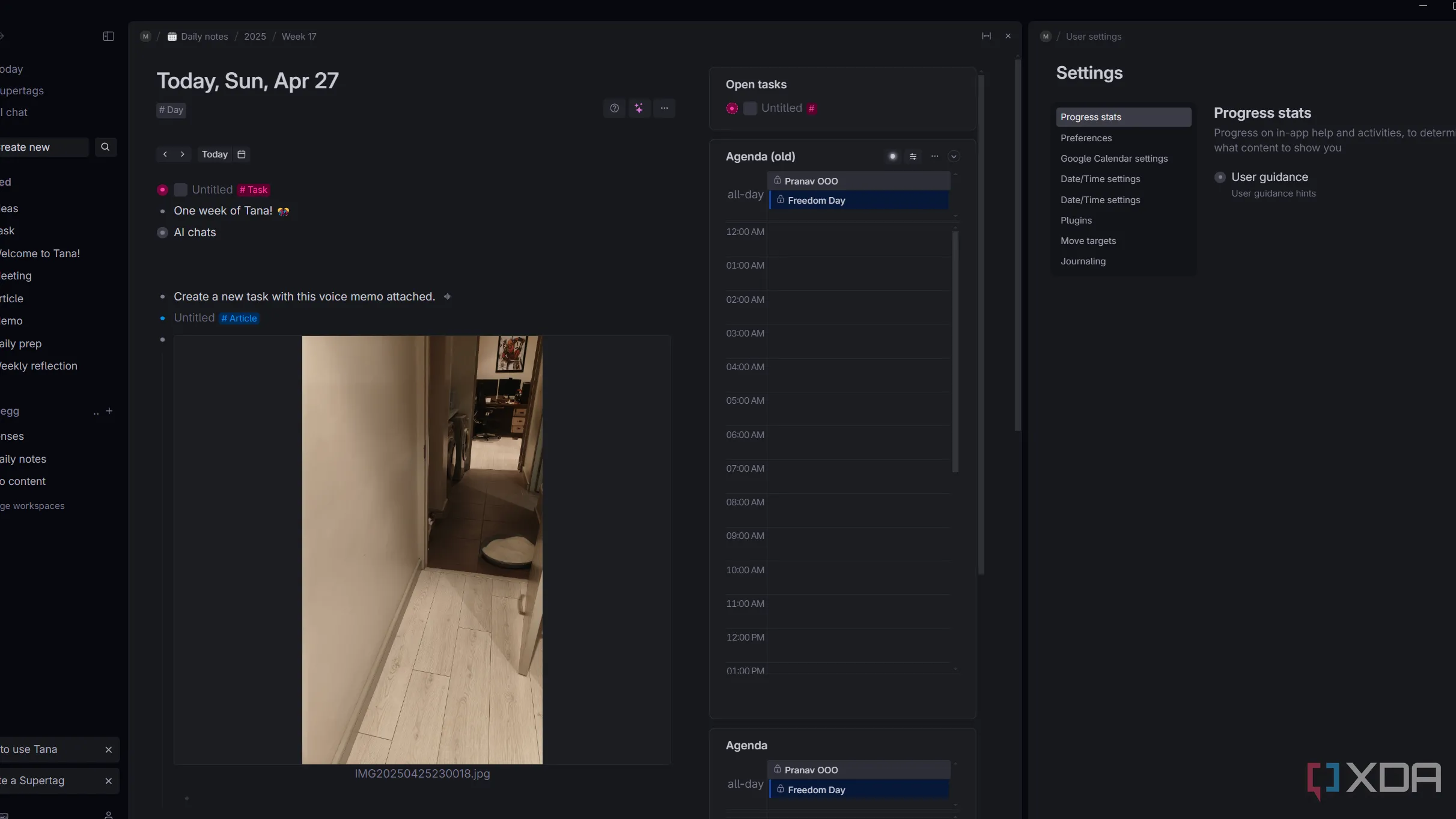Click the Daily notes panel scrollbar
The image size is (1456, 819).
point(1017,245)
